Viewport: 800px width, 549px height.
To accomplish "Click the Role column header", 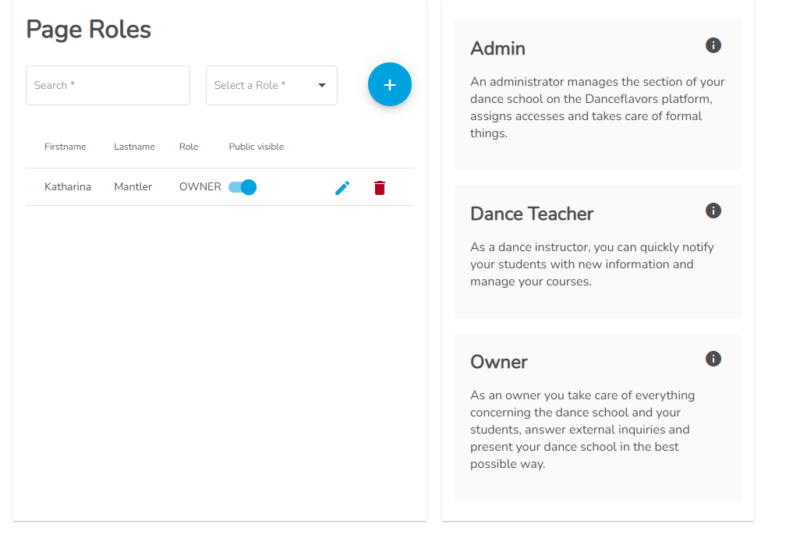I will click(x=188, y=146).
